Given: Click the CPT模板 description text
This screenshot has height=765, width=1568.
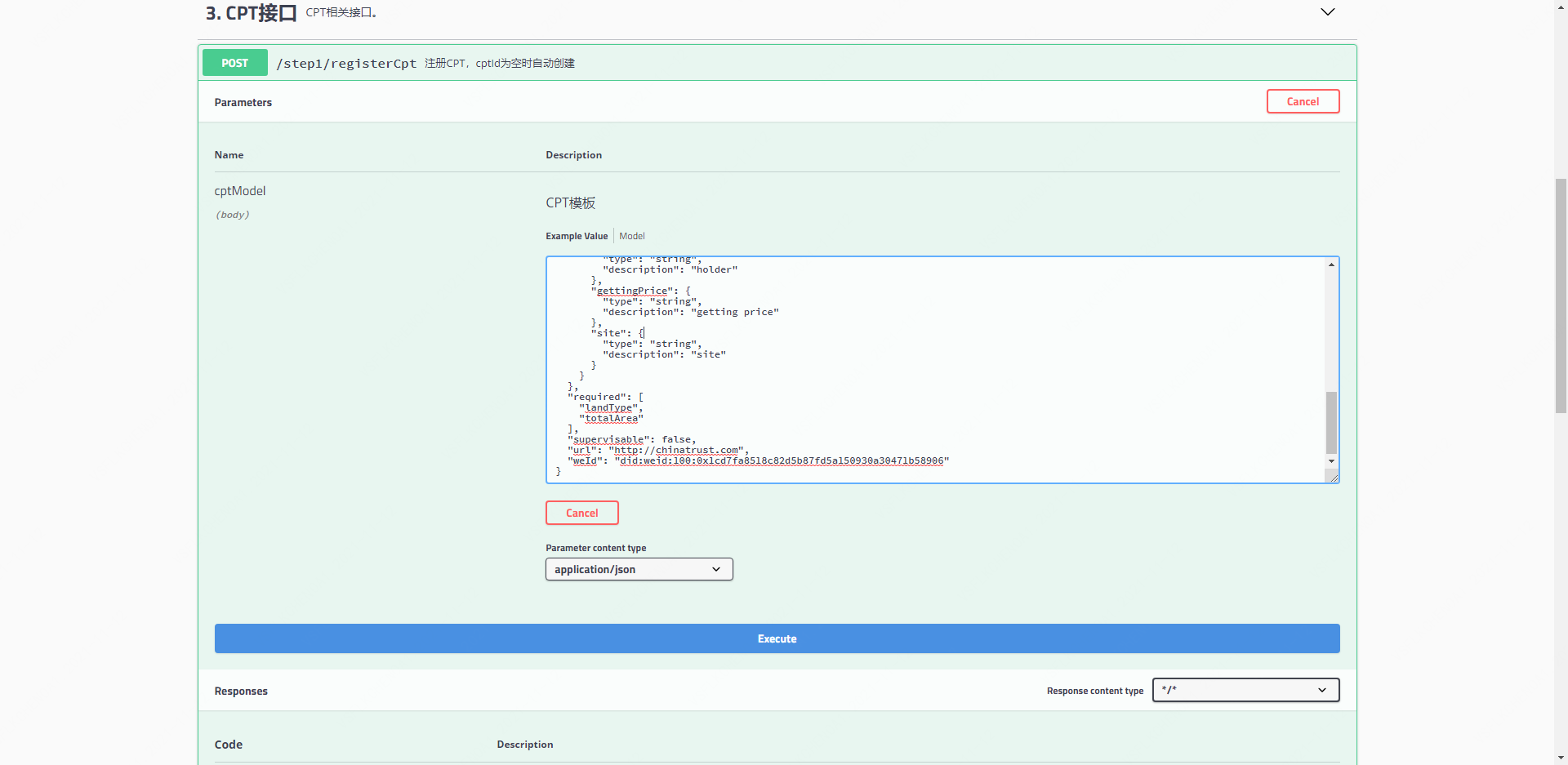Looking at the screenshot, I should click(x=570, y=203).
